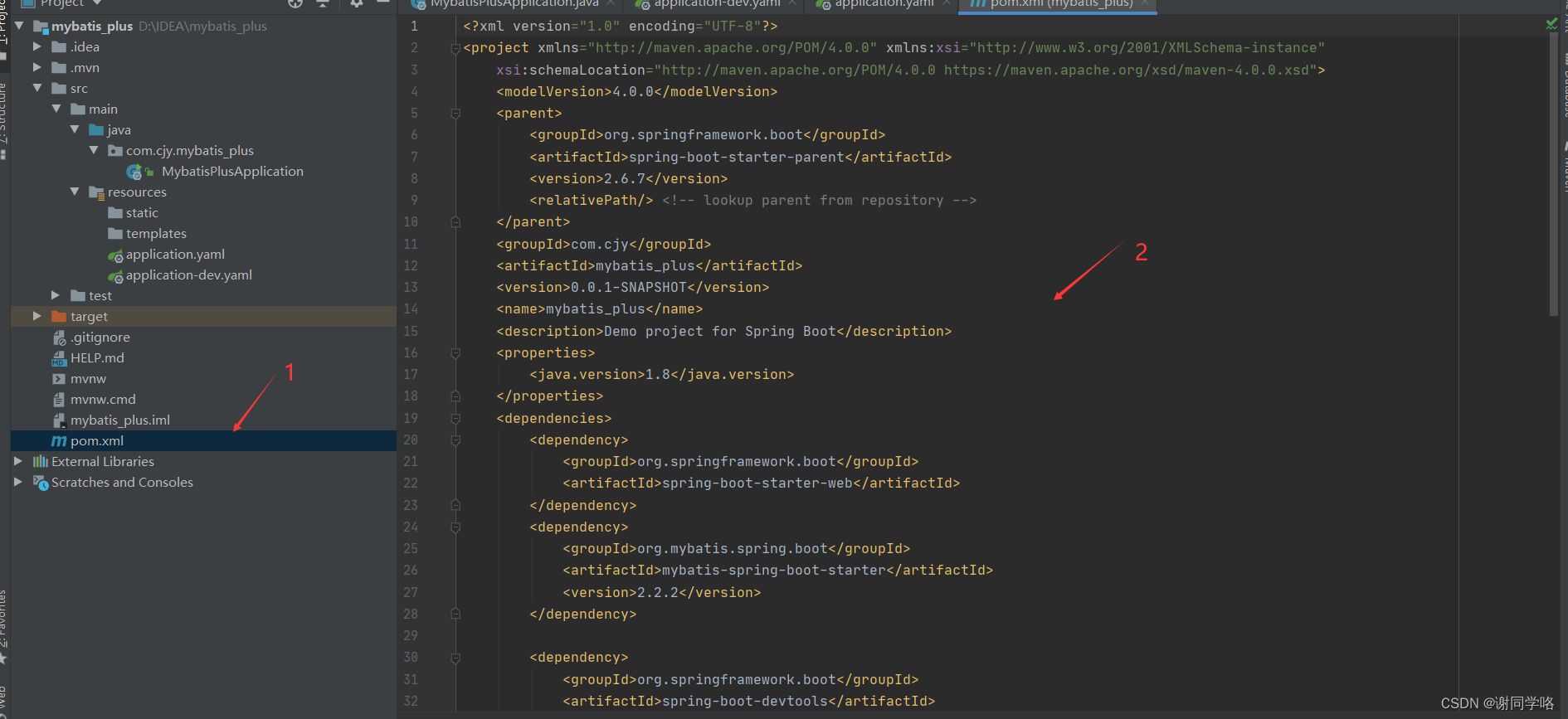Click the HELP.md markdown file icon
Image resolution: width=1568 pixels, height=719 pixels.
[59, 358]
